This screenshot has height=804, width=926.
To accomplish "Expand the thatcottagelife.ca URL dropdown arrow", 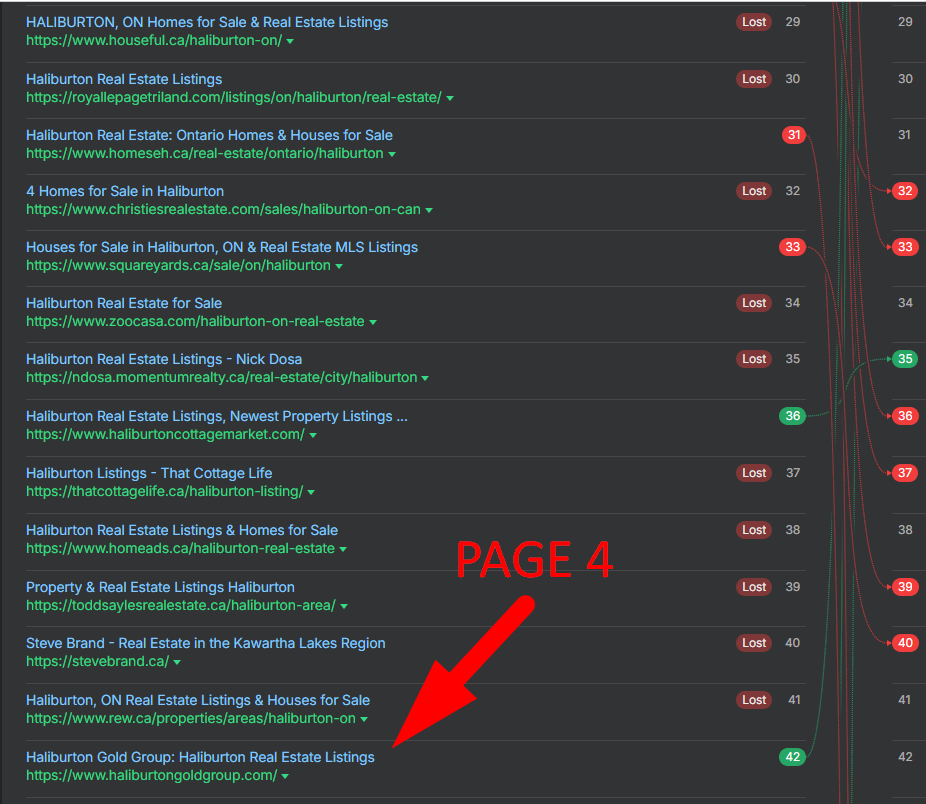I will coord(311,492).
